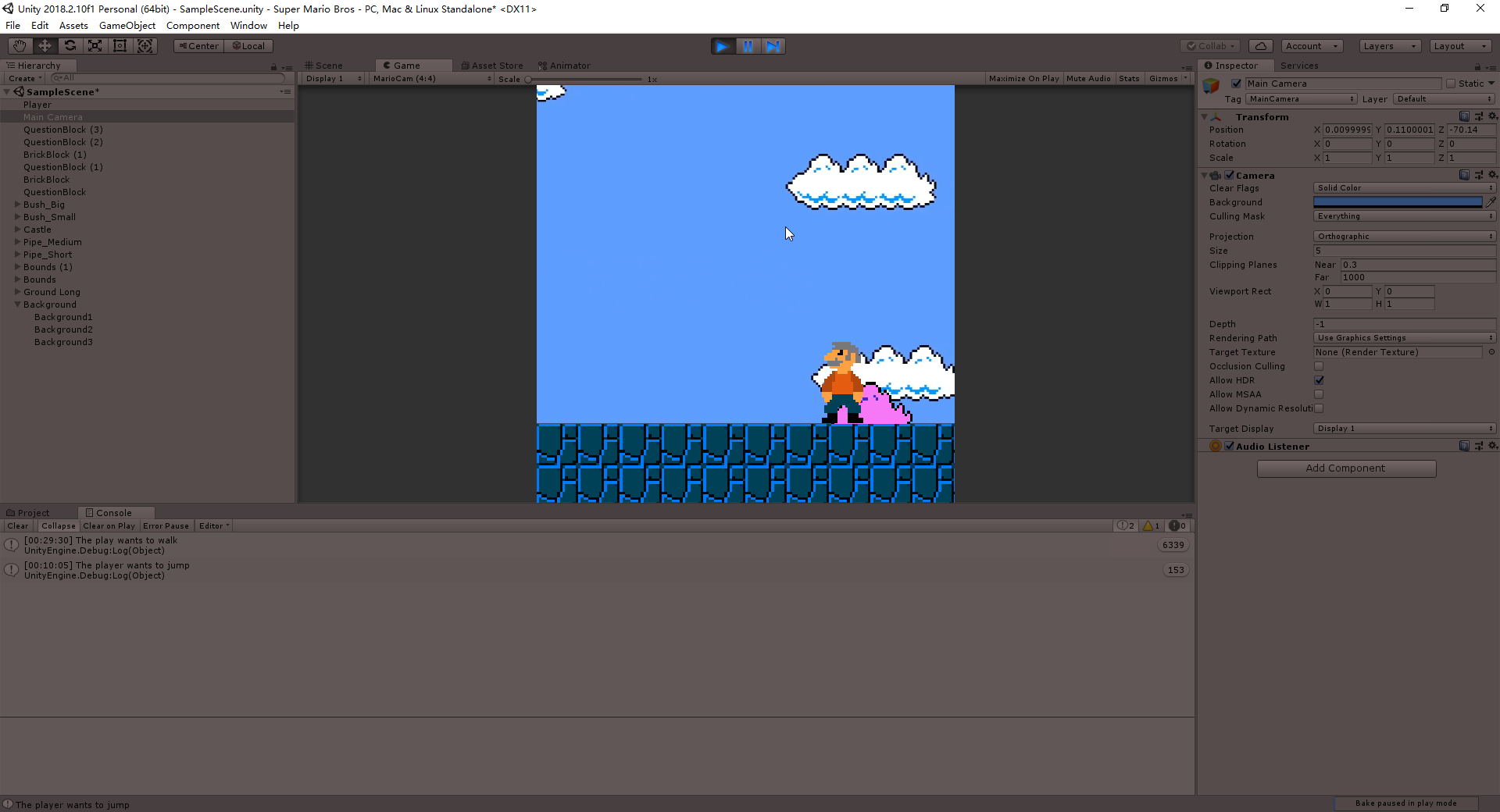Image resolution: width=1500 pixels, height=812 pixels.
Task: Enable Allow Dynamic Resolution checkbox
Action: (x=1319, y=408)
